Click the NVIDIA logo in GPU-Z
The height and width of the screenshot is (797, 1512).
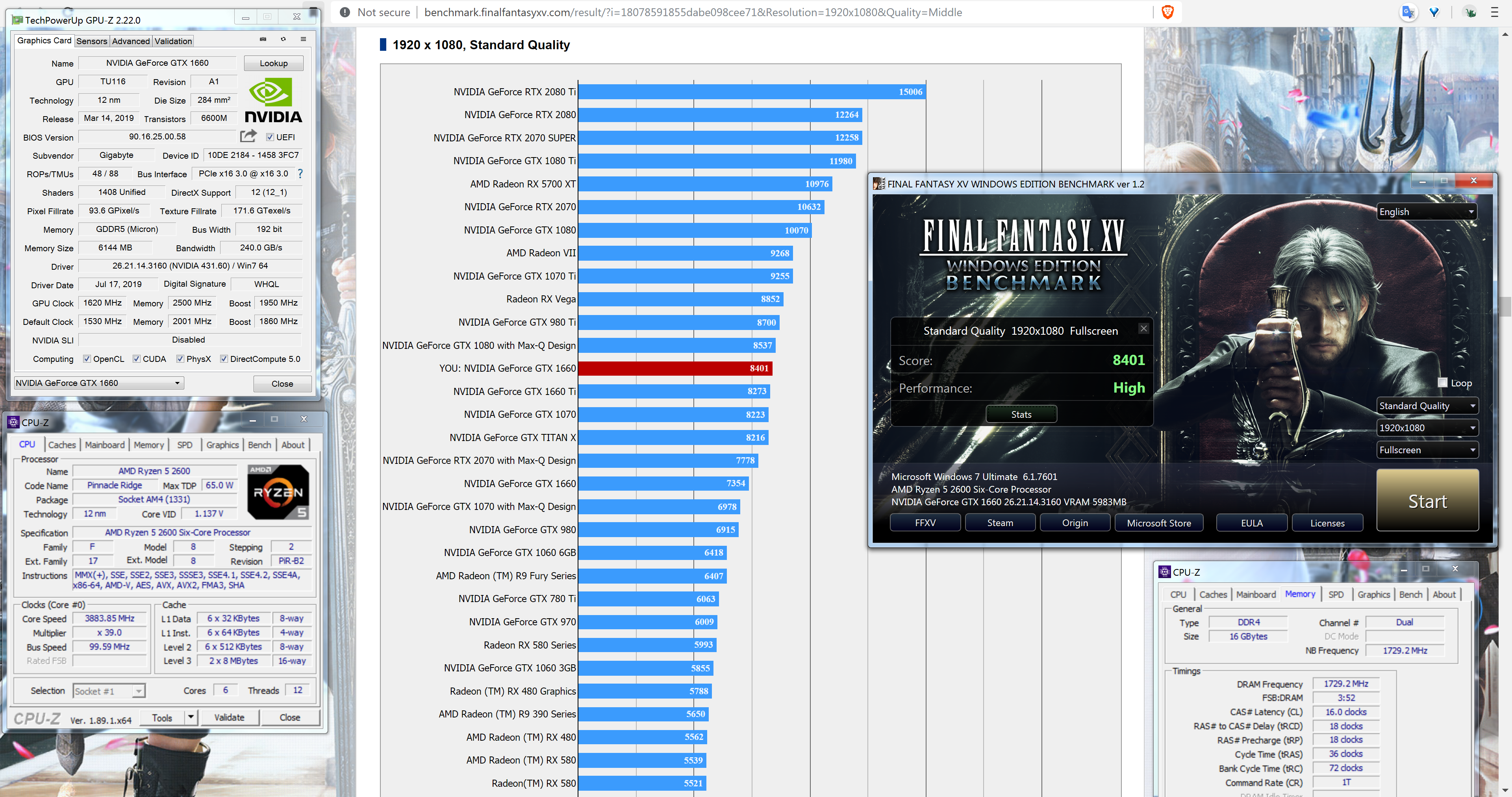point(273,101)
